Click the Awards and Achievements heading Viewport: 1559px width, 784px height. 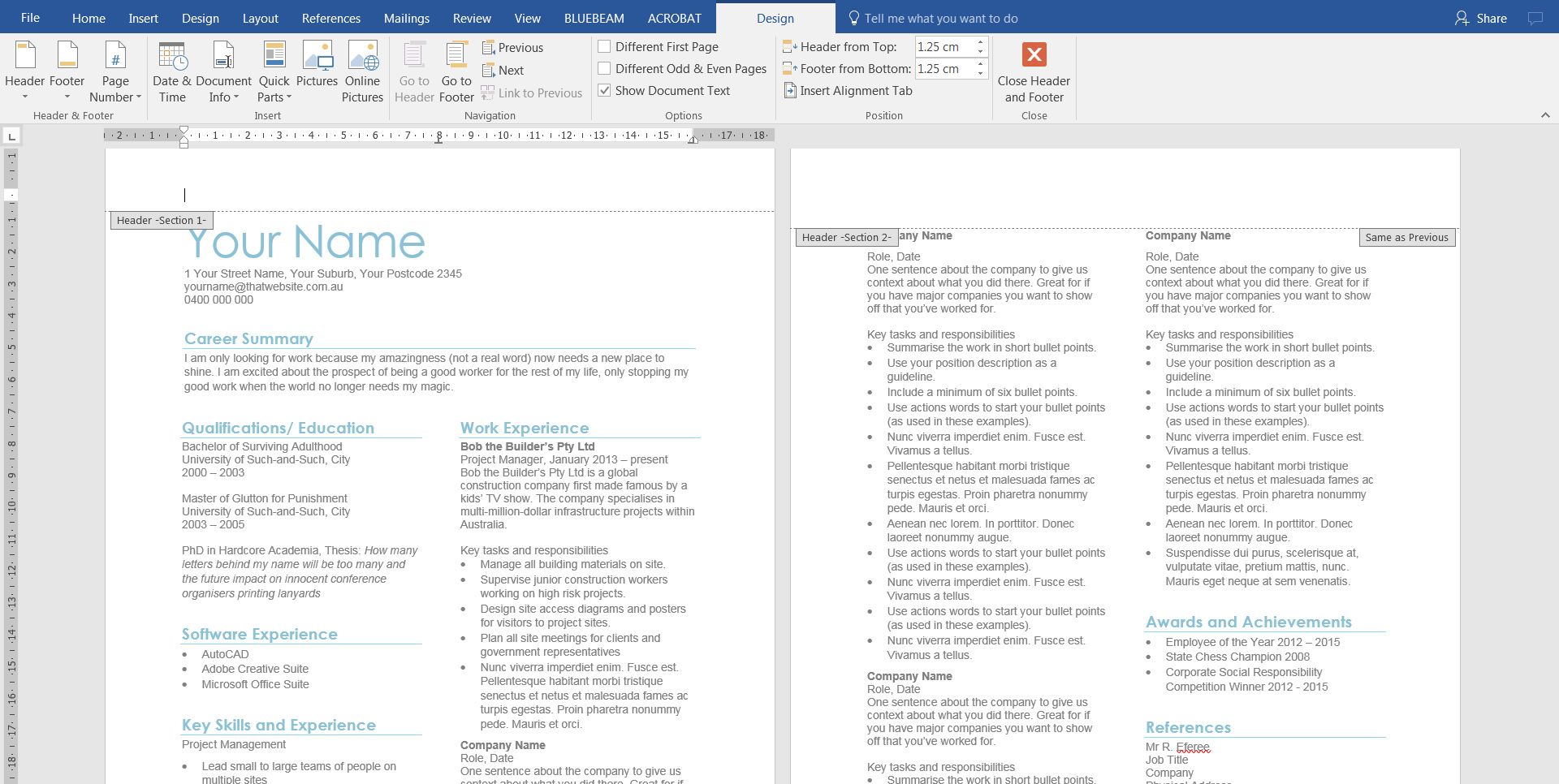tap(1249, 622)
